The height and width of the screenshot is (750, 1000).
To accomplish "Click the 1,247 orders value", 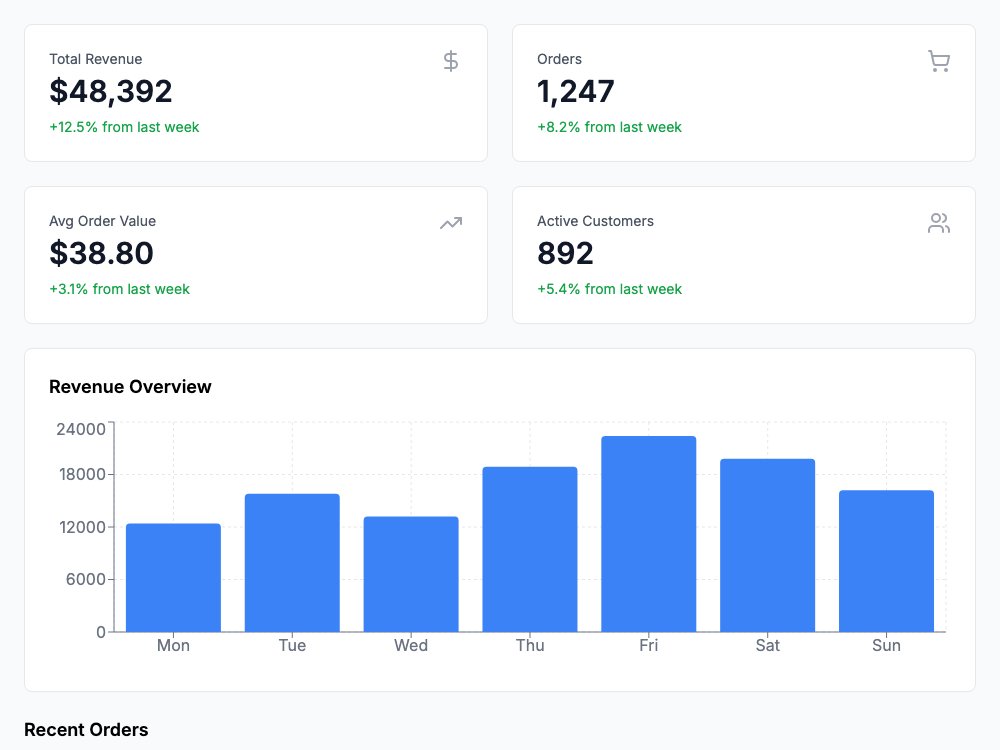I will pyautogui.click(x=576, y=91).
